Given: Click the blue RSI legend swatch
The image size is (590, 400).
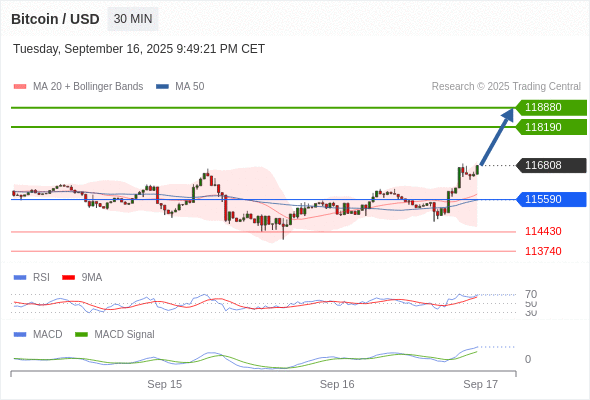Looking at the screenshot, I should point(20,278).
